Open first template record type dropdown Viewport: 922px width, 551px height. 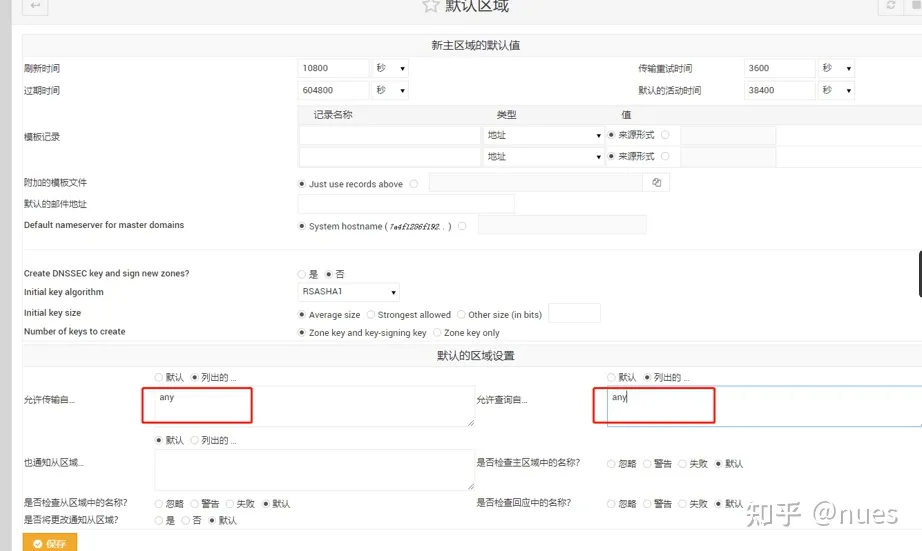pos(544,135)
